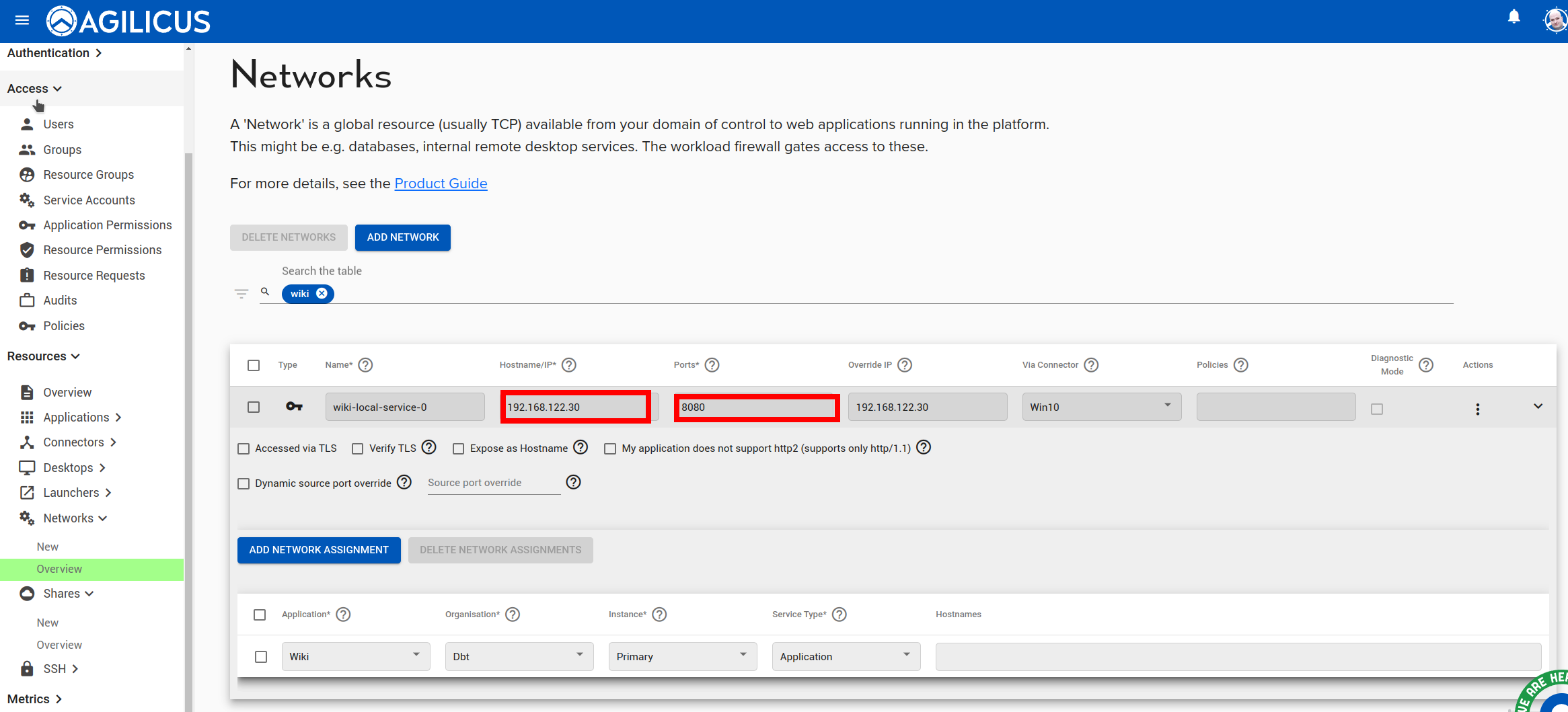Click the Source port override input field

point(494,483)
